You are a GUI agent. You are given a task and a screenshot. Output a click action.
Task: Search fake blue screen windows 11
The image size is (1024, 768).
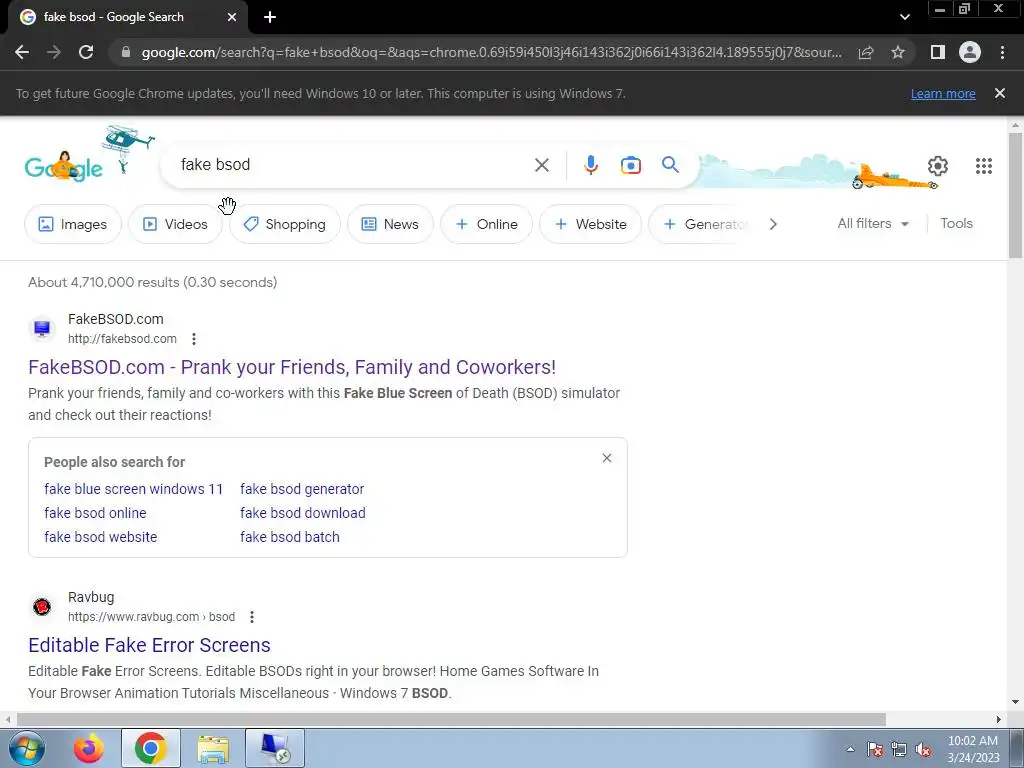pyautogui.click(x=134, y=489)
